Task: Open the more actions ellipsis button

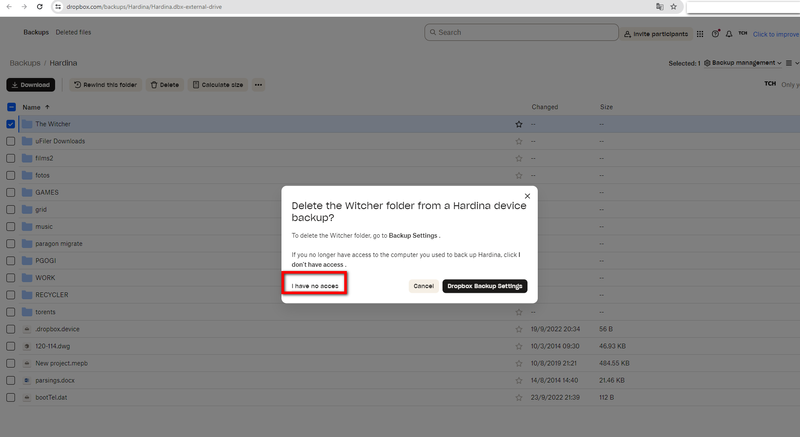Action: (259, 85)
